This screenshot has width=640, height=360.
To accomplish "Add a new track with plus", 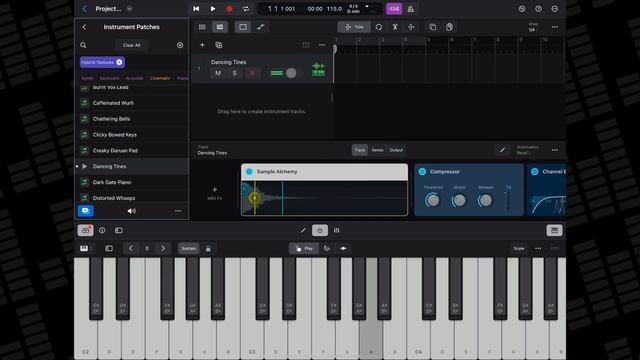I will click(x=202, y=45).
